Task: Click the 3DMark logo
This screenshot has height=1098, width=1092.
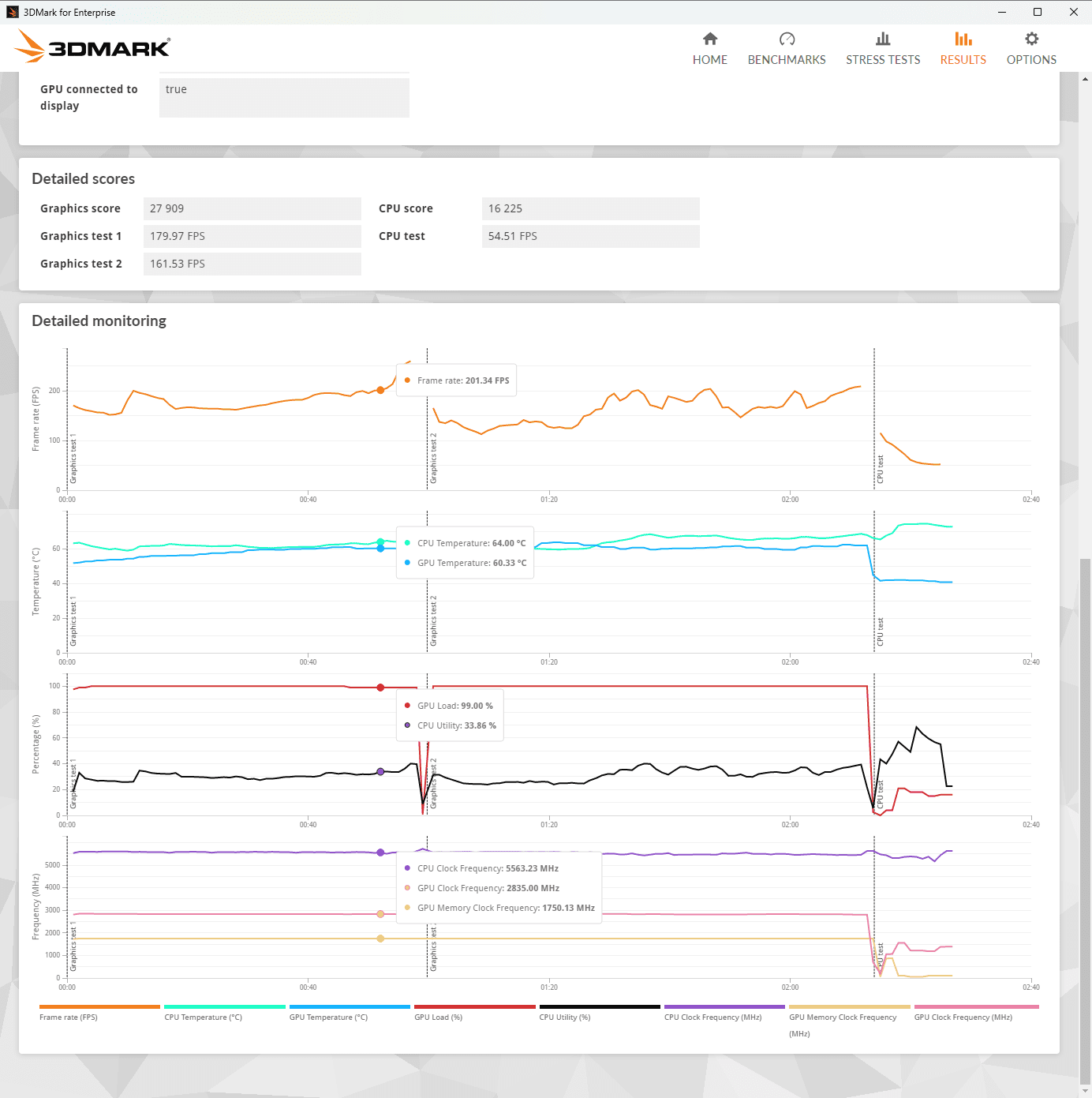Action: (93, 47)
